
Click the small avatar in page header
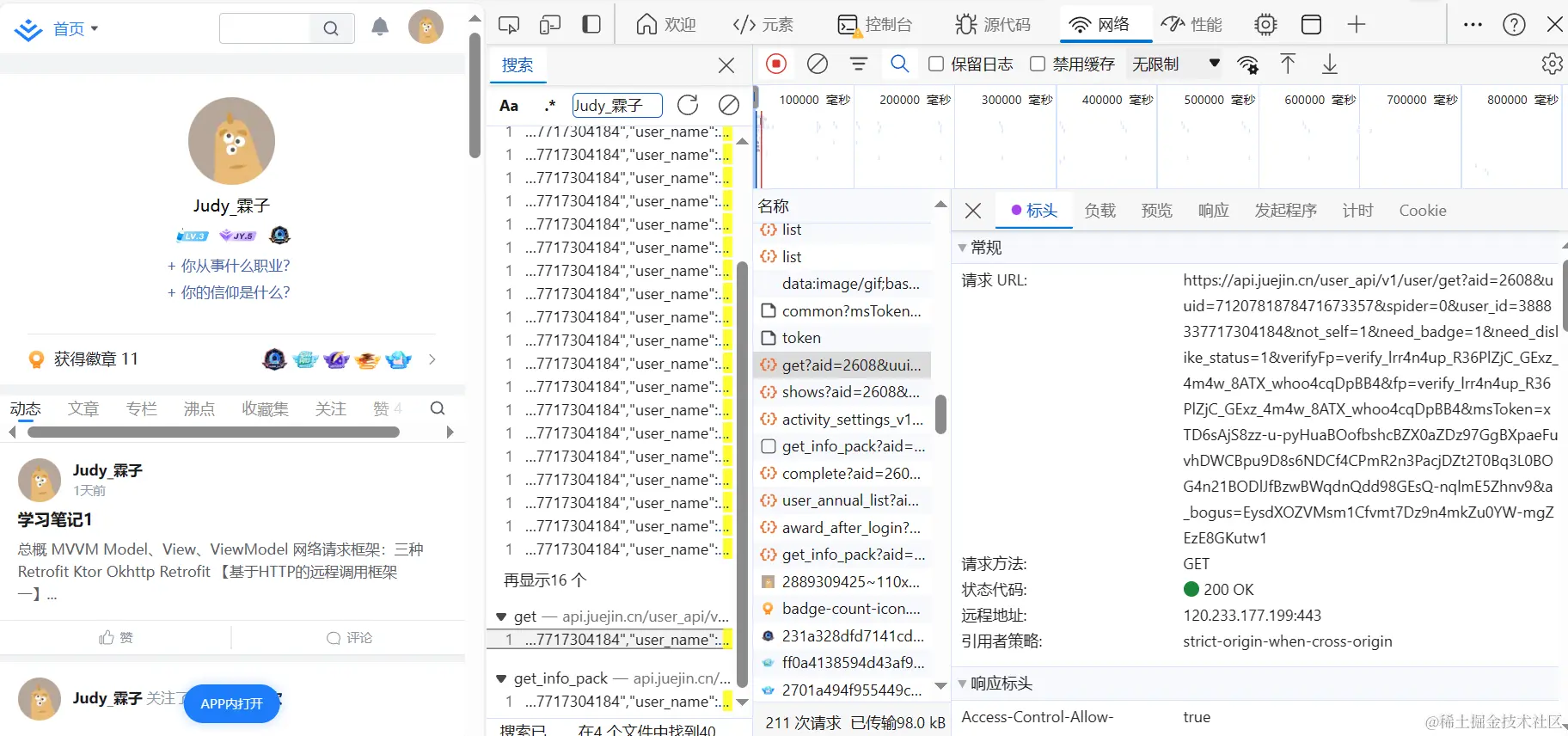[x=426, y=28]
